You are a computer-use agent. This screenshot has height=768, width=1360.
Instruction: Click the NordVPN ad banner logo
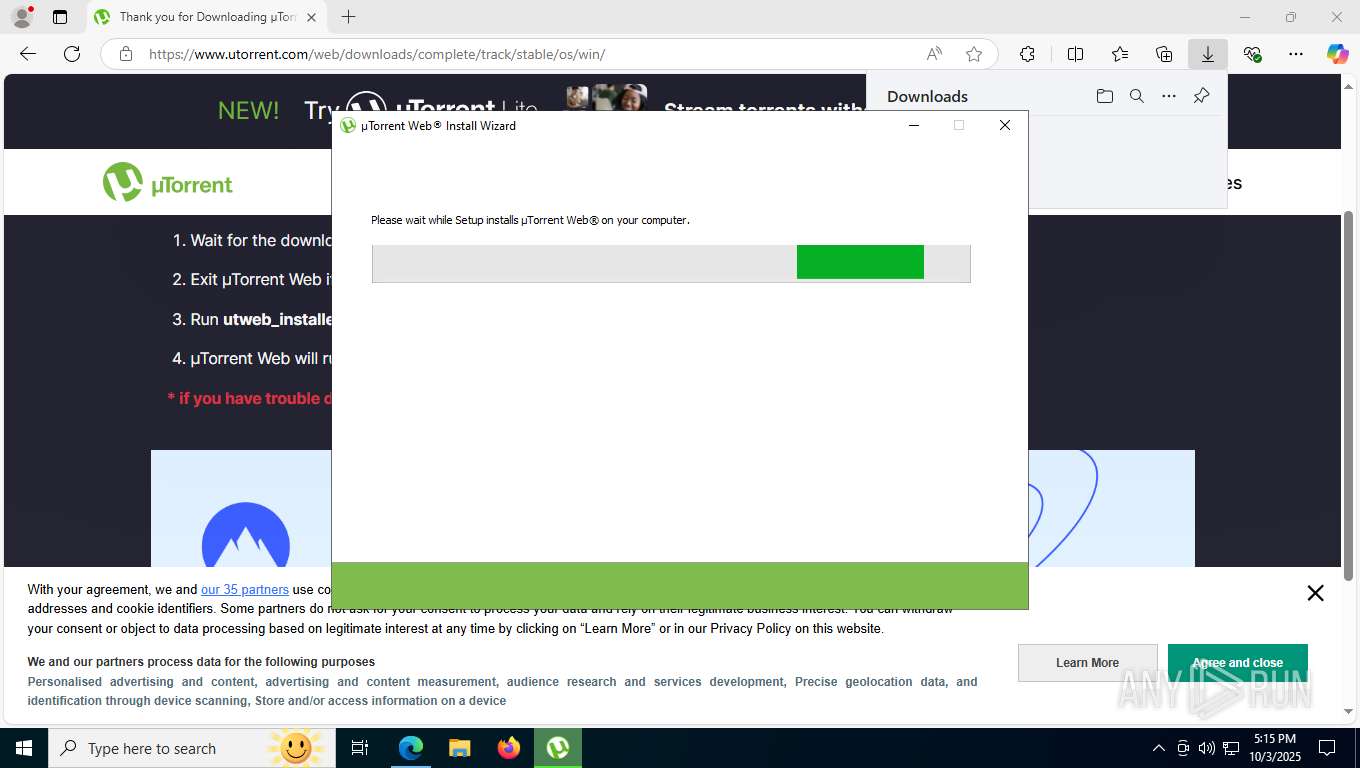(246, 534)
